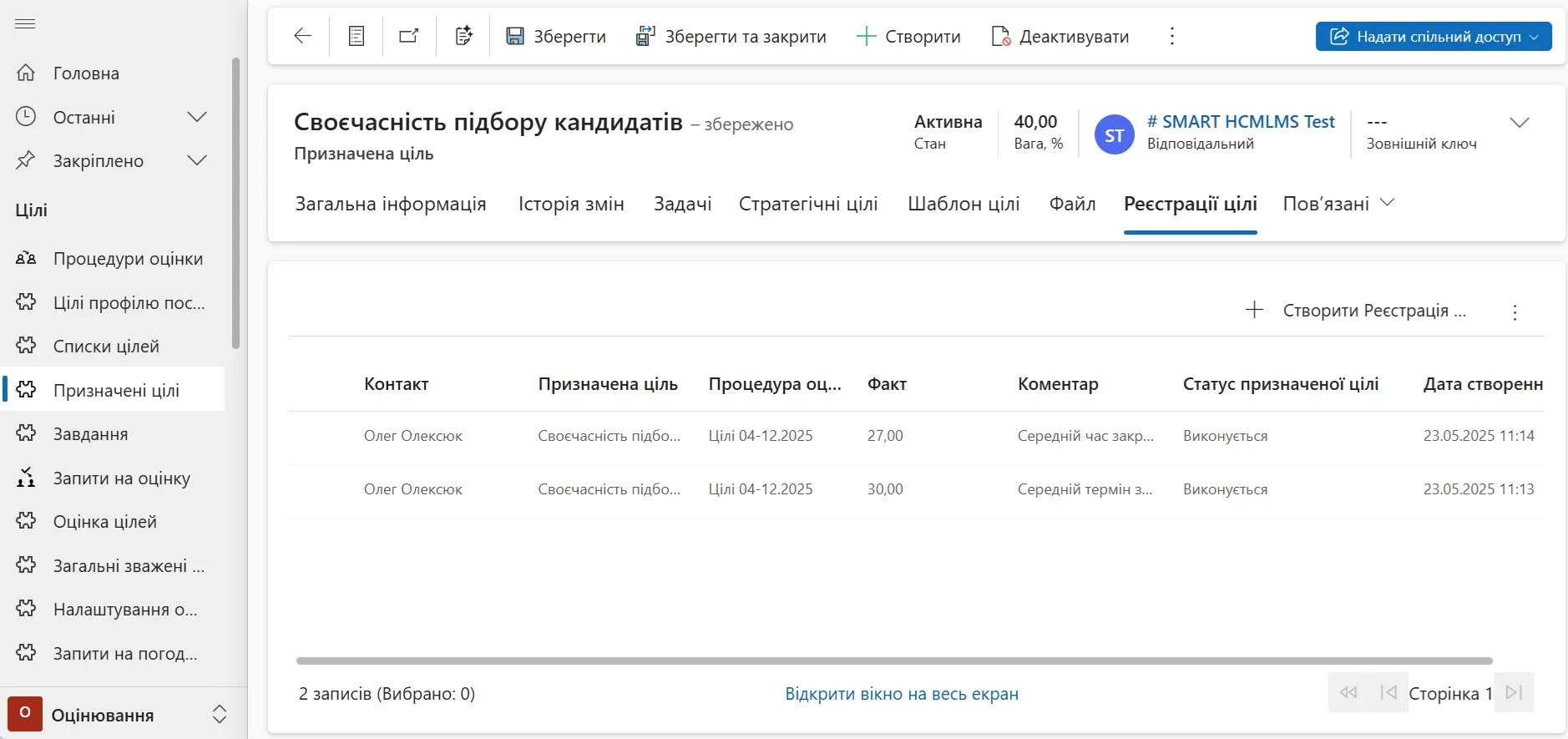Viewport: 1568px width, 739px height.
Task: Click puzzle icon beside Налаштування о...
Action: pos(26,609)
